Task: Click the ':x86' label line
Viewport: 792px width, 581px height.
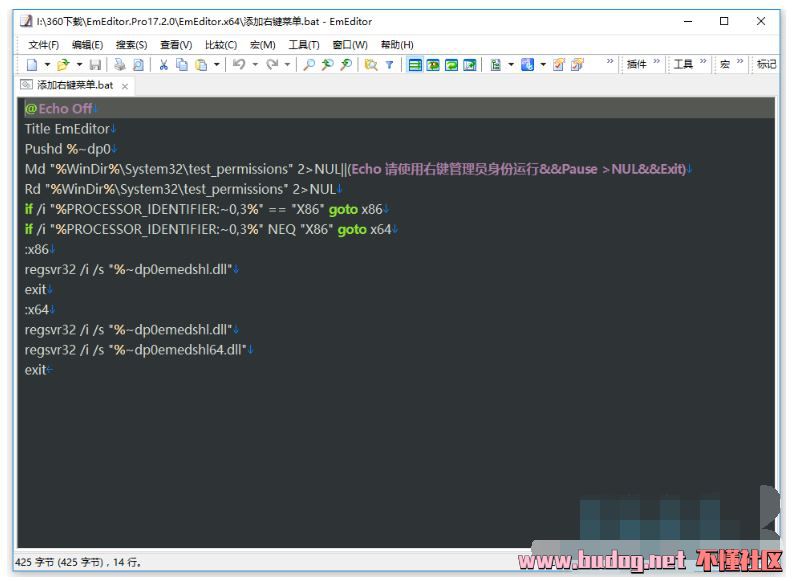Action: coord(36,250)
